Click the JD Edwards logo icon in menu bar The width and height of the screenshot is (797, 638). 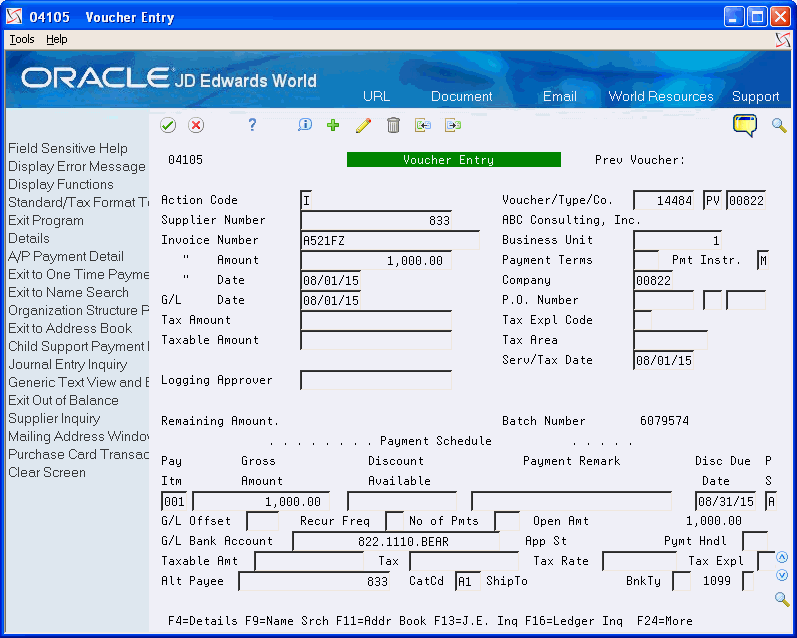783,40
